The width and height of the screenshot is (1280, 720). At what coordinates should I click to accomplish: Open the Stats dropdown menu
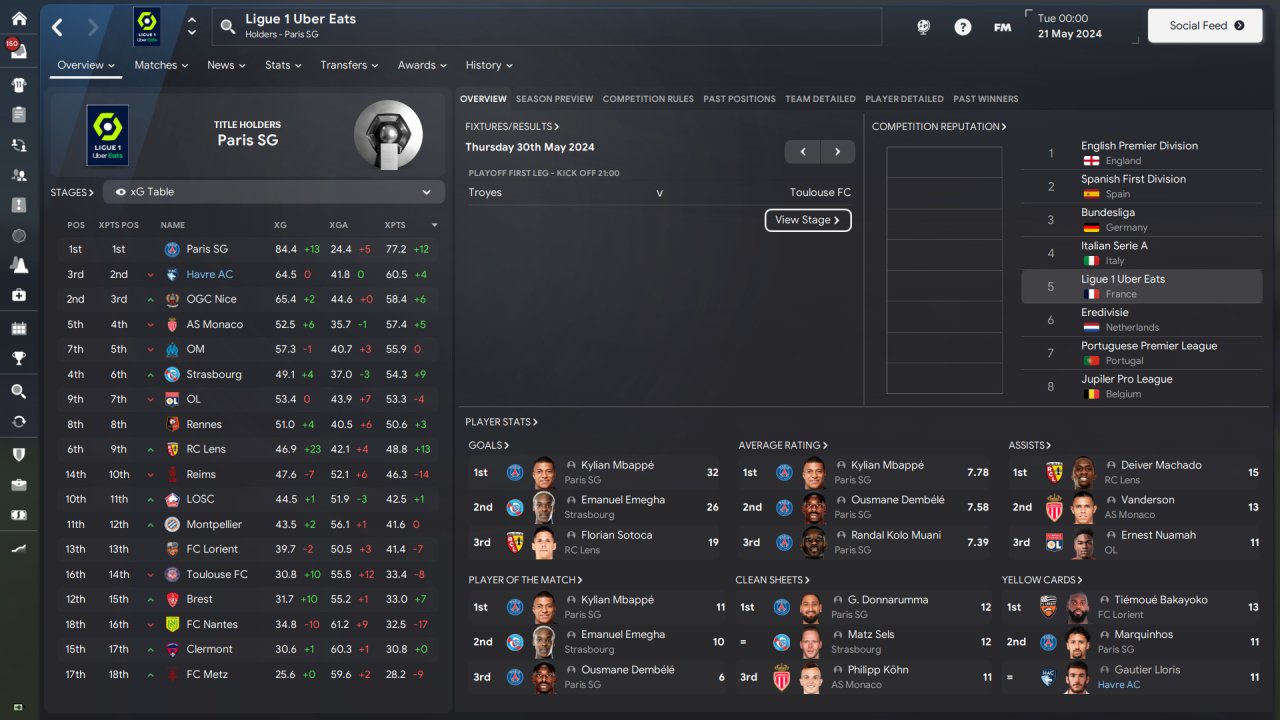284,65
